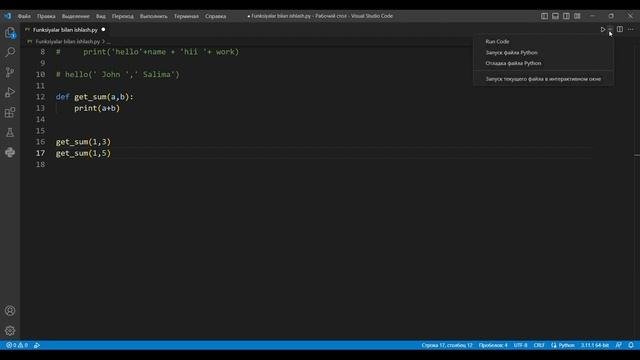Click the commented print('hello'+name line
The height and width of the screenshot is (360, 640).
point(147,52)
